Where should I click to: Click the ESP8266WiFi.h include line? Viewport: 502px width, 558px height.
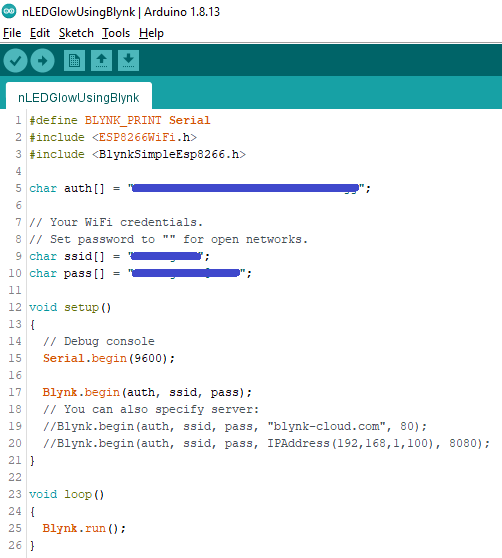point(113,137)
